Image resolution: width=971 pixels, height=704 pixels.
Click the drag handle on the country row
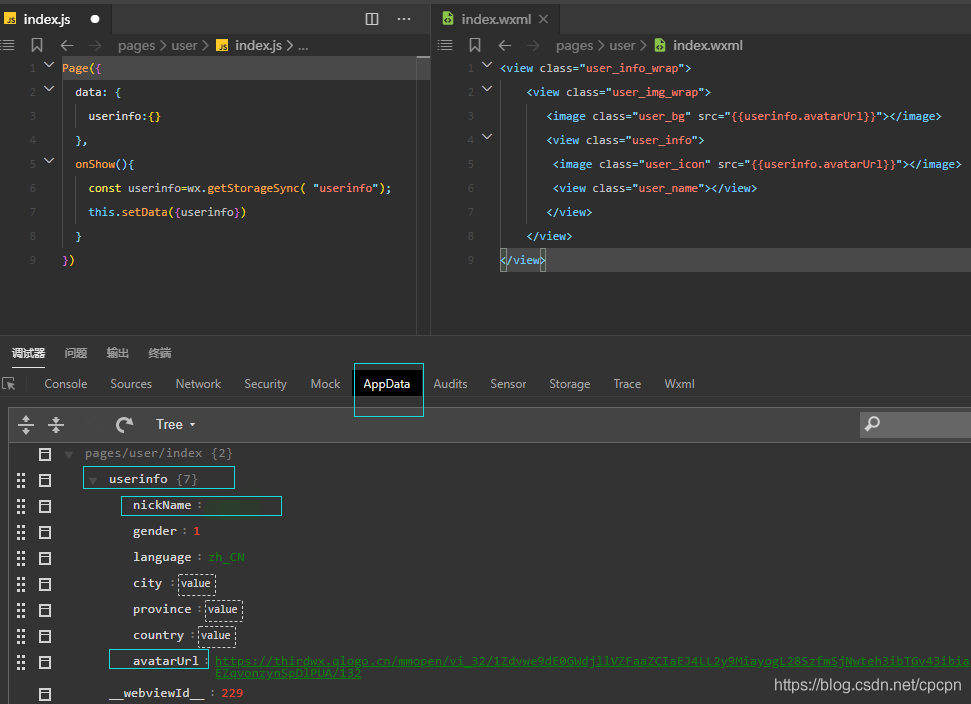pyautogui.click(x=21, y=636)
